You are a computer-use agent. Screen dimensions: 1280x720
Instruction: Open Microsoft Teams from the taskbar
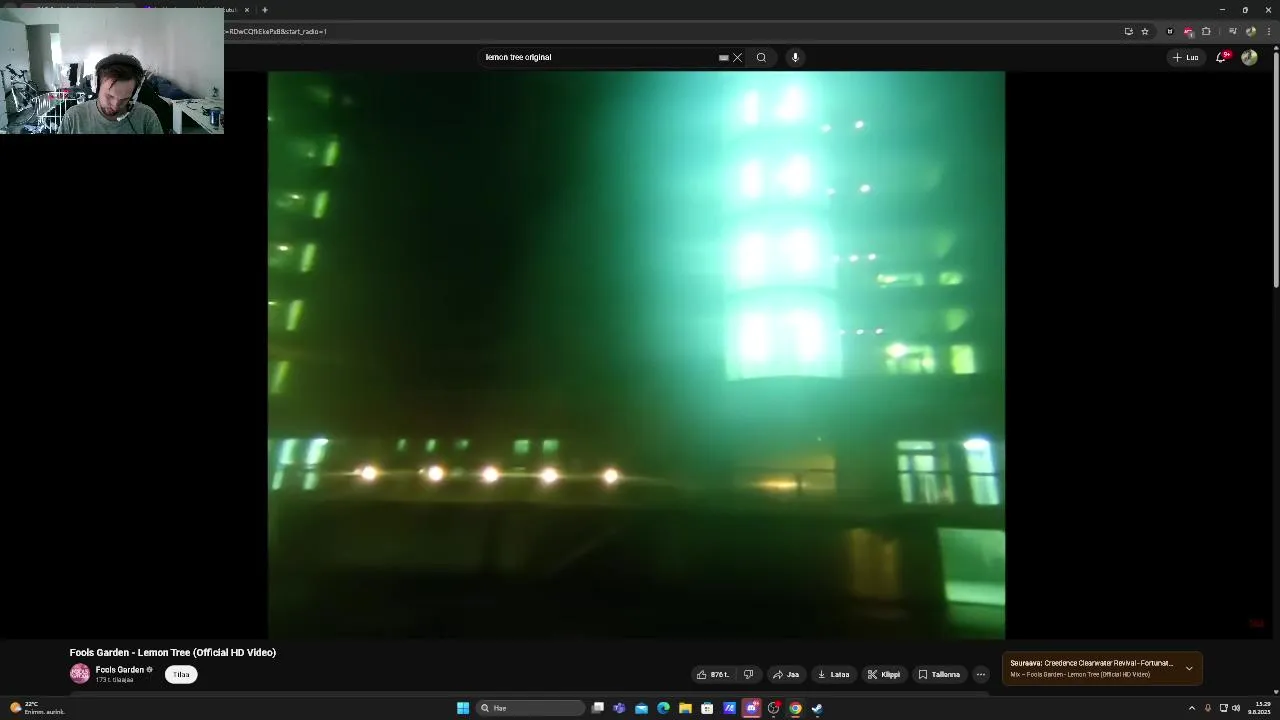tap(619, 708)
